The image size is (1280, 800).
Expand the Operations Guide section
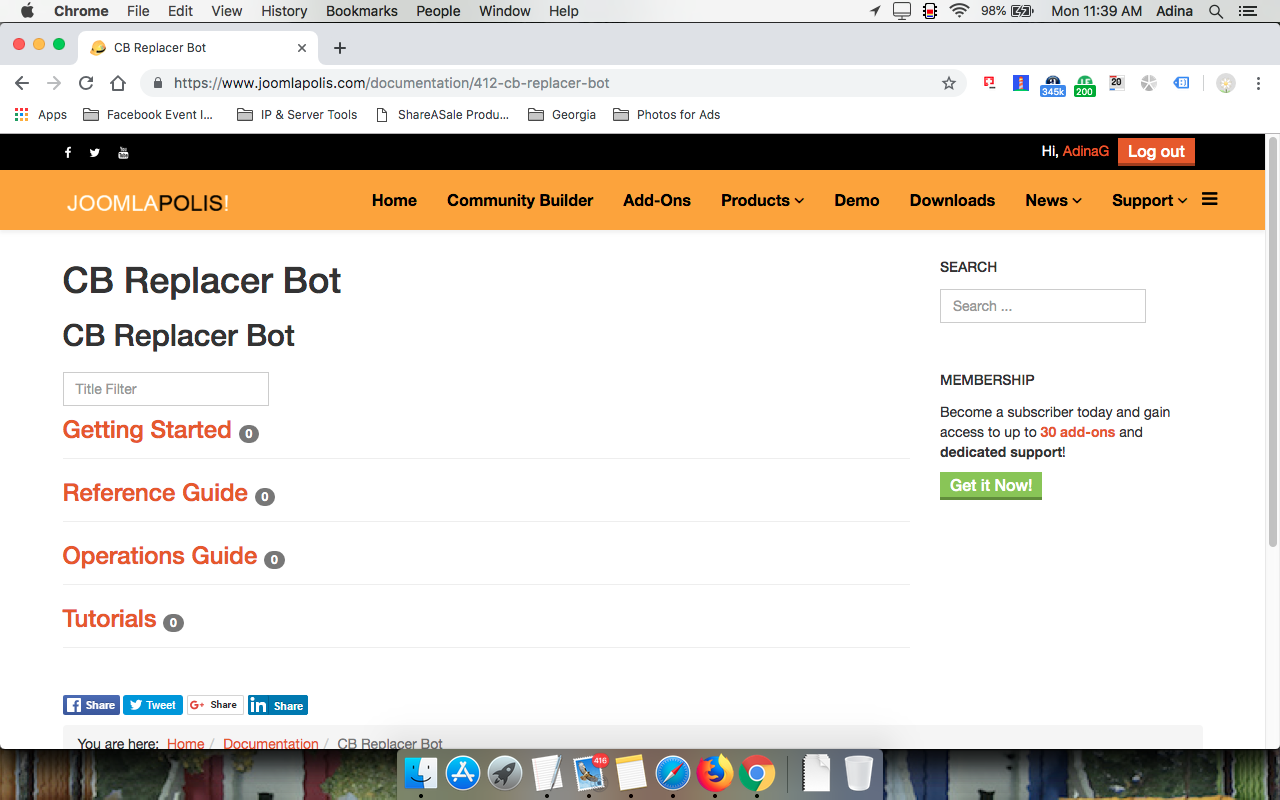(x=160, y=556)
